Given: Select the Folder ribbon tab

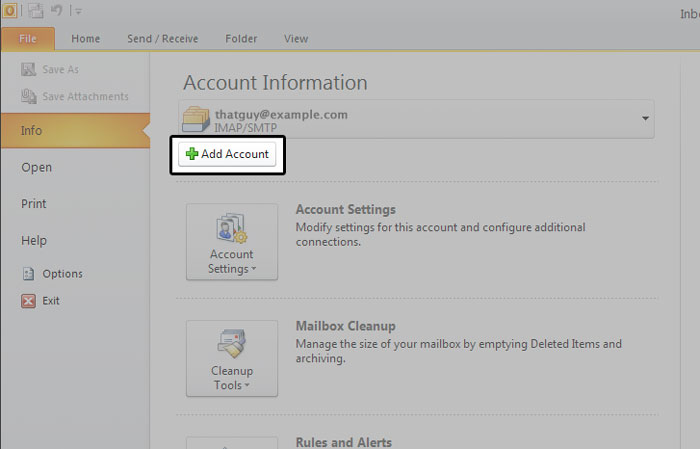Looking at the screenshot, I should point(240,39).
